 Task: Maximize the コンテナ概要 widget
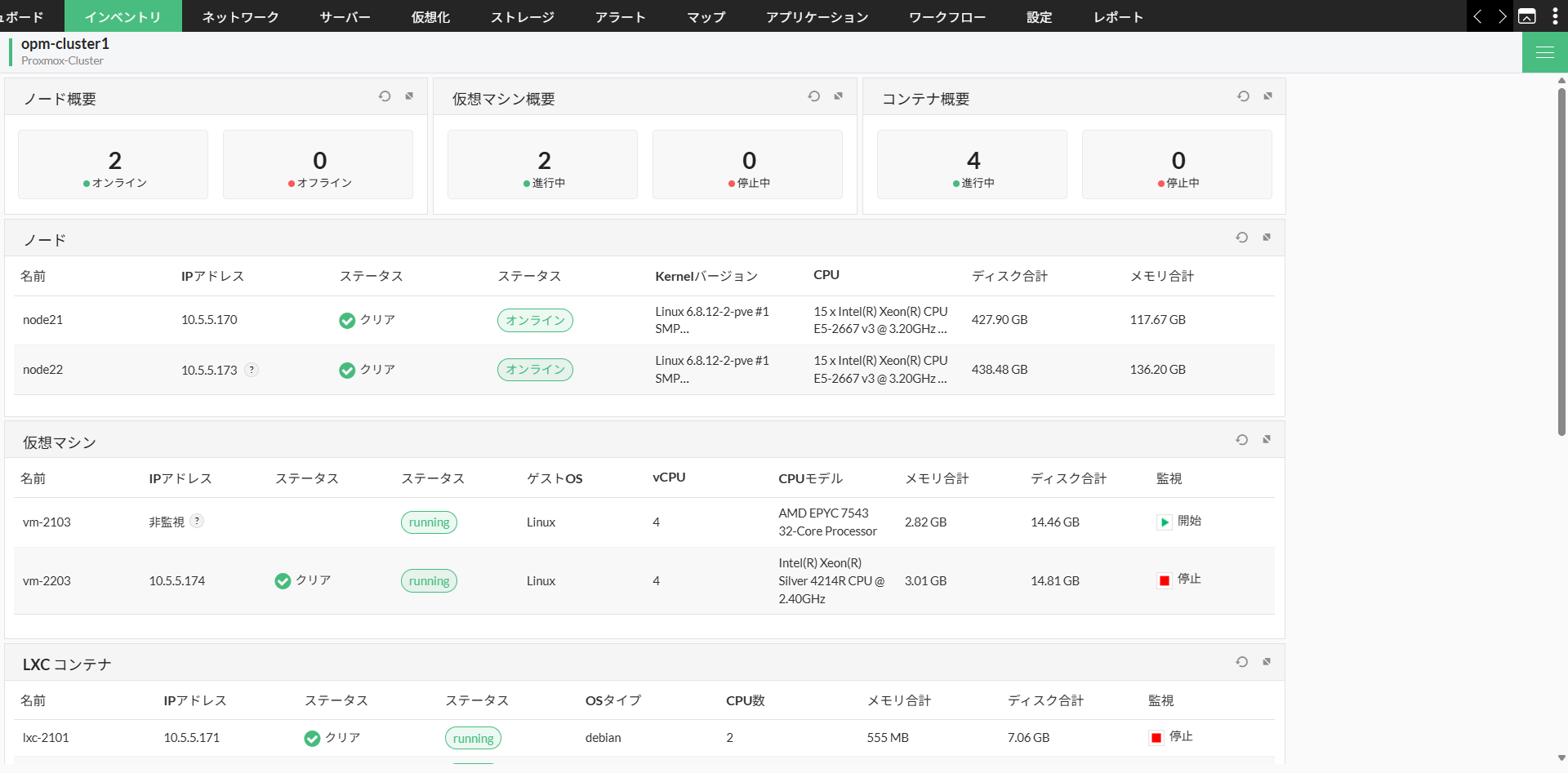[x=1267, y=96]
